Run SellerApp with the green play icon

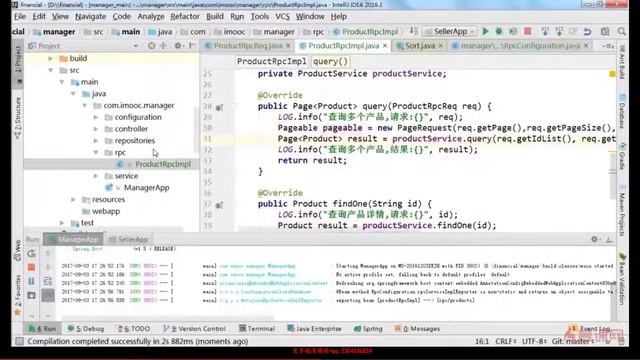point(485,31)
